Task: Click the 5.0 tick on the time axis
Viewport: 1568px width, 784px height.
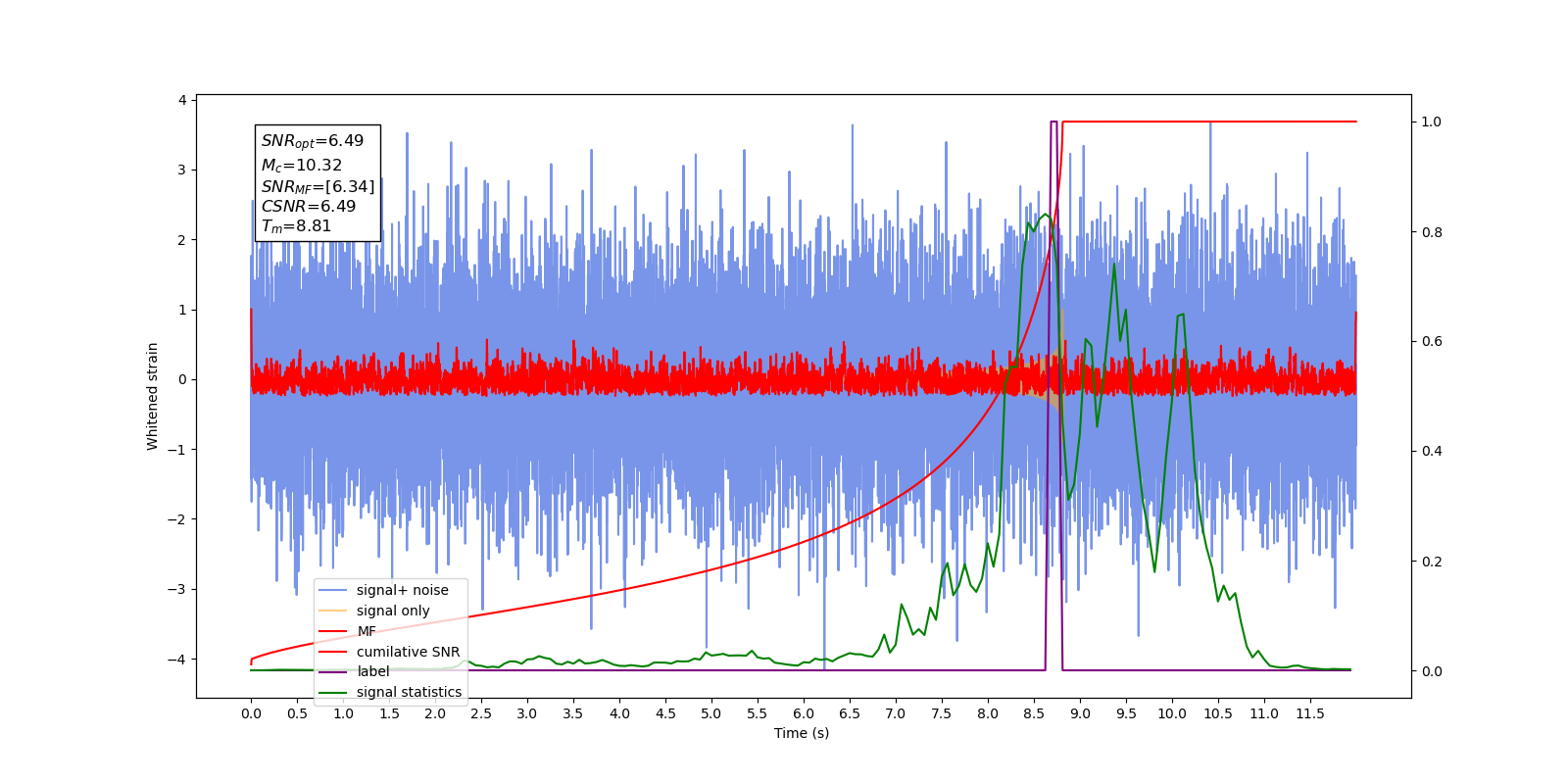Action: coord(711,713)
